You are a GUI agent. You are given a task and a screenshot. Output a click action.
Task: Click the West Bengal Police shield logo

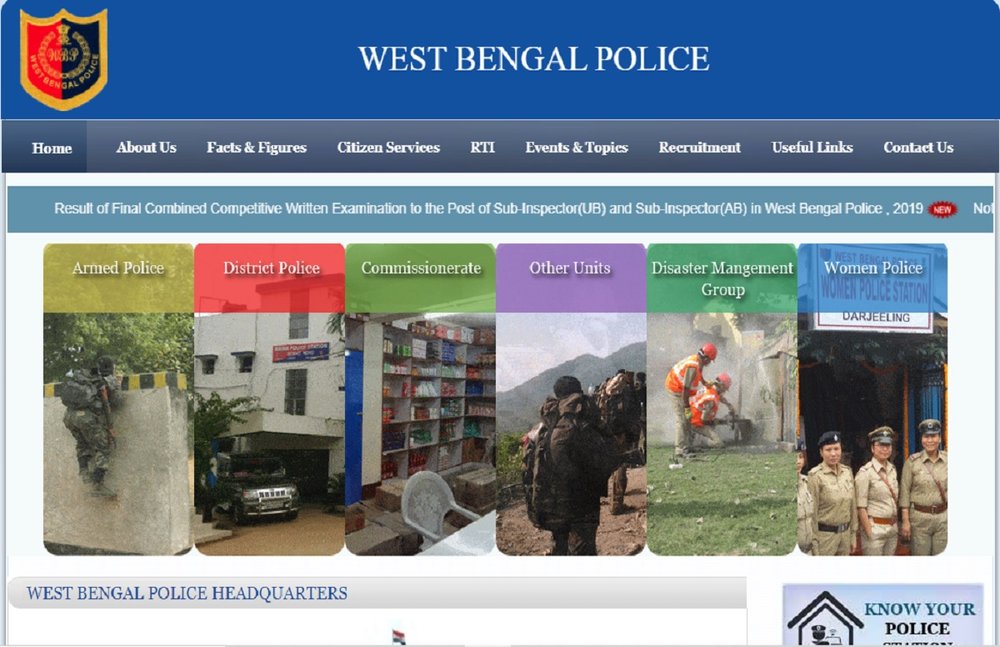point(63,58)
